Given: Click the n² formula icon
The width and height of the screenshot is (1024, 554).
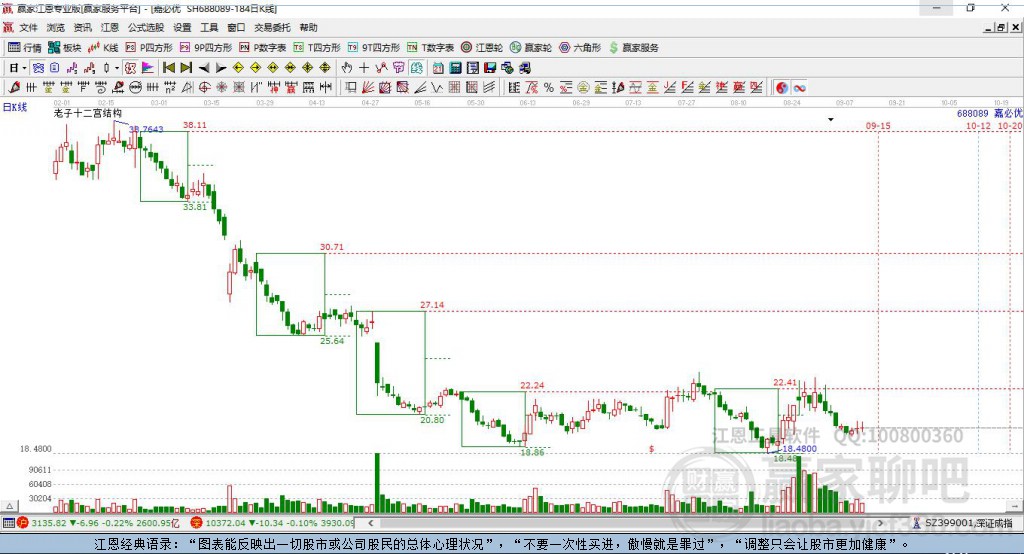Looking at the screenshot, I should tap(170, 88).
